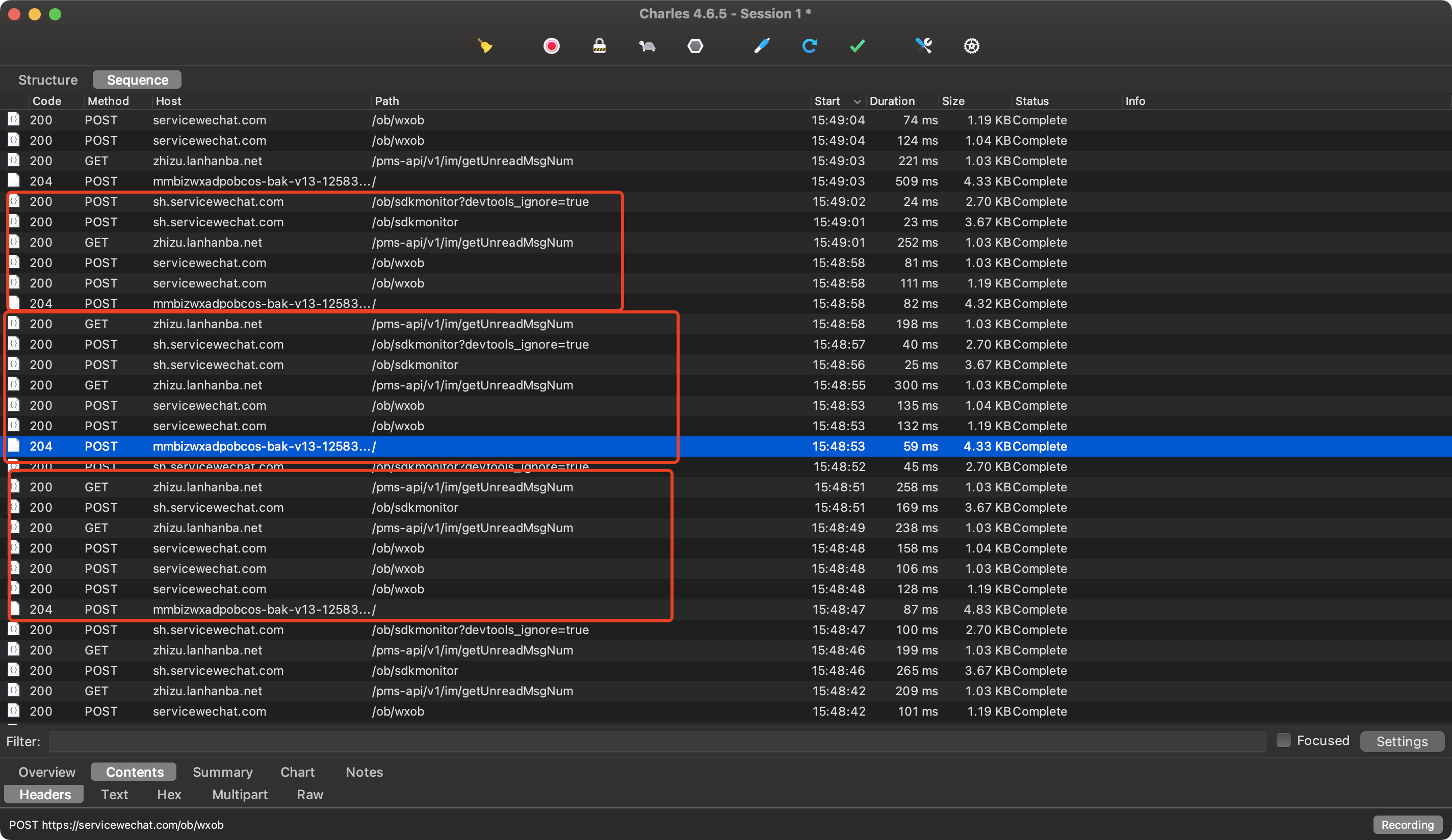Image resolution: width=1452 pixels, height=840 pixels.
Task: Switch to the Raw contents tab
Action: point(309,795)
